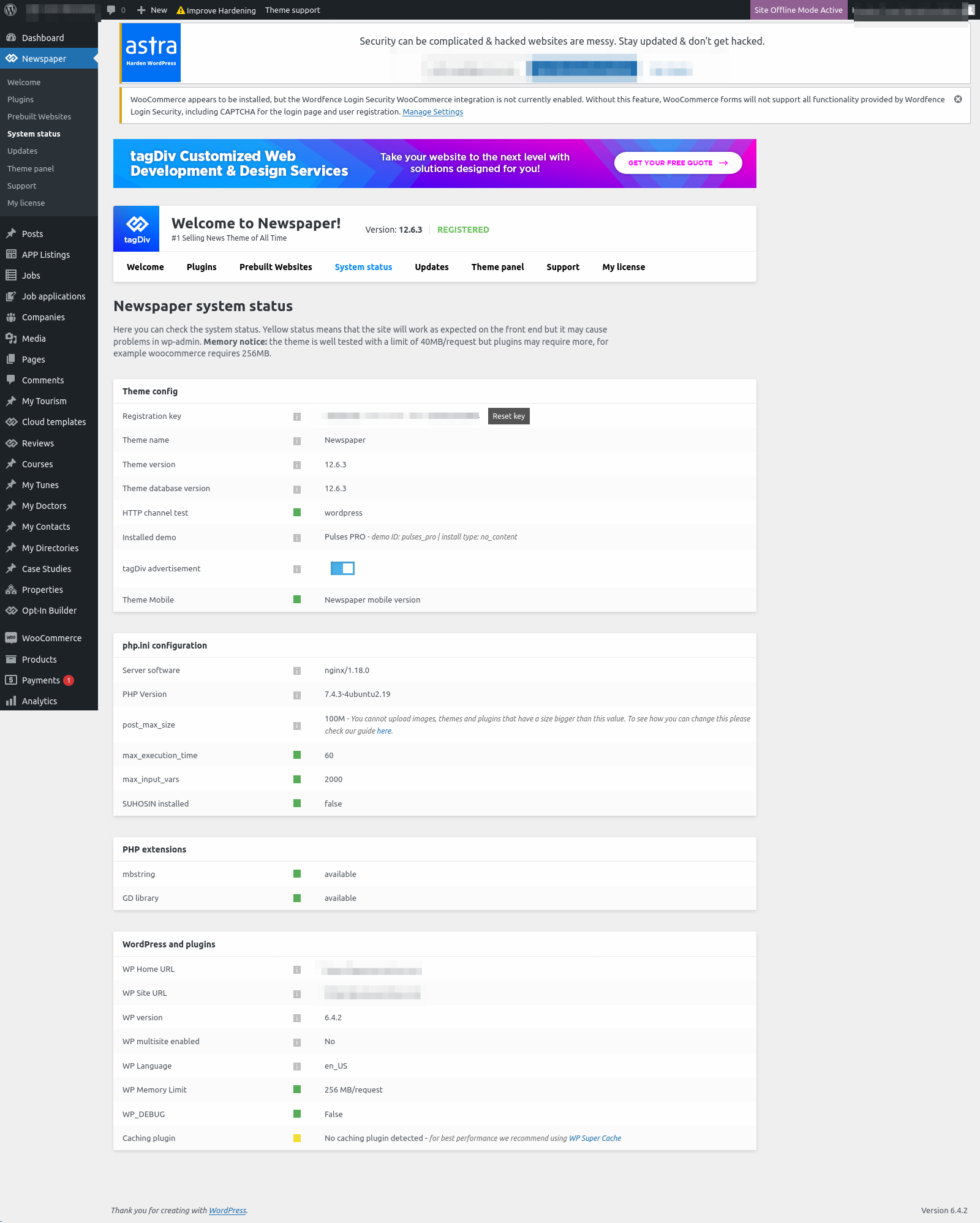Click the Comments speech bubble sidebar icon

[x=11, y=380]
